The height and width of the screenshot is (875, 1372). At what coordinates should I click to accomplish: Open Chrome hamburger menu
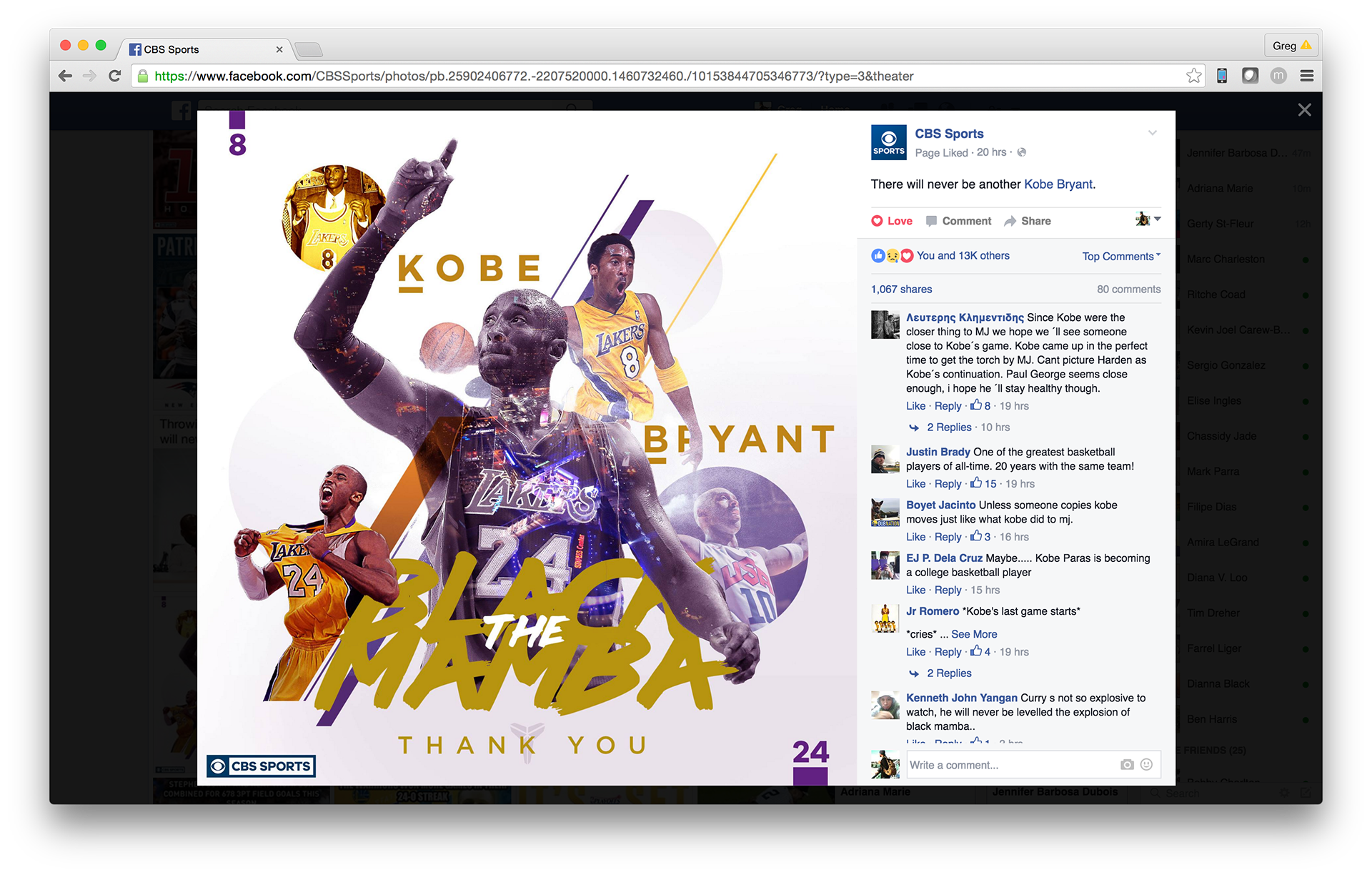tap(1307, 76)
